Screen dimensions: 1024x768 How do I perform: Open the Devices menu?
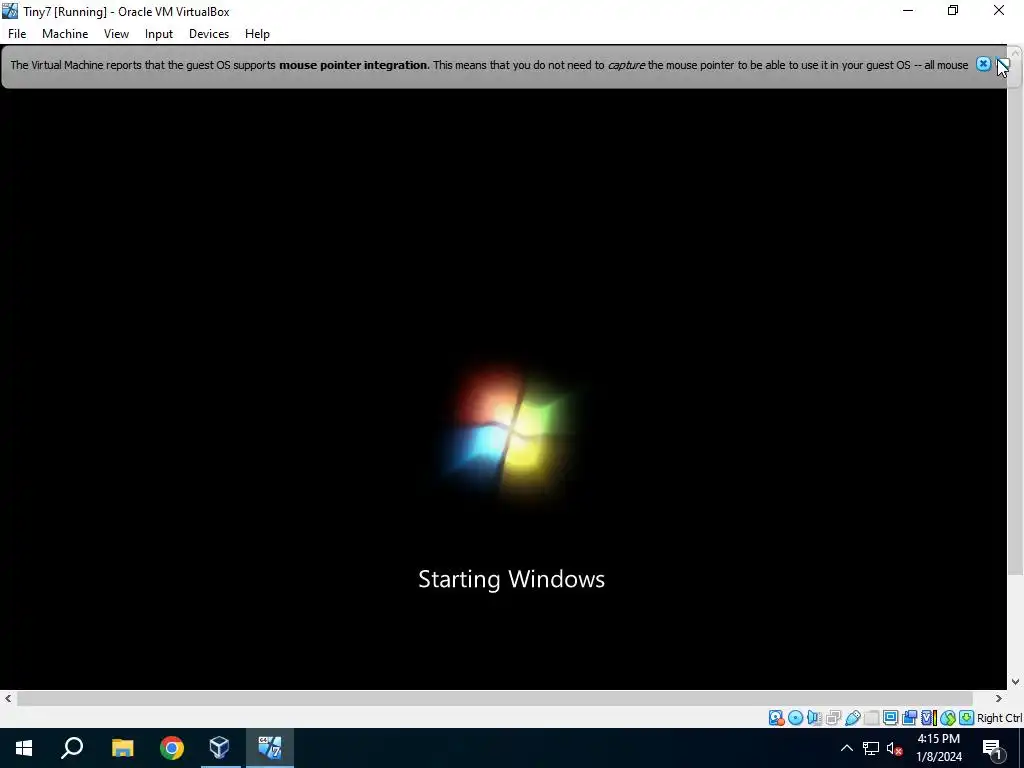point(209,34)
